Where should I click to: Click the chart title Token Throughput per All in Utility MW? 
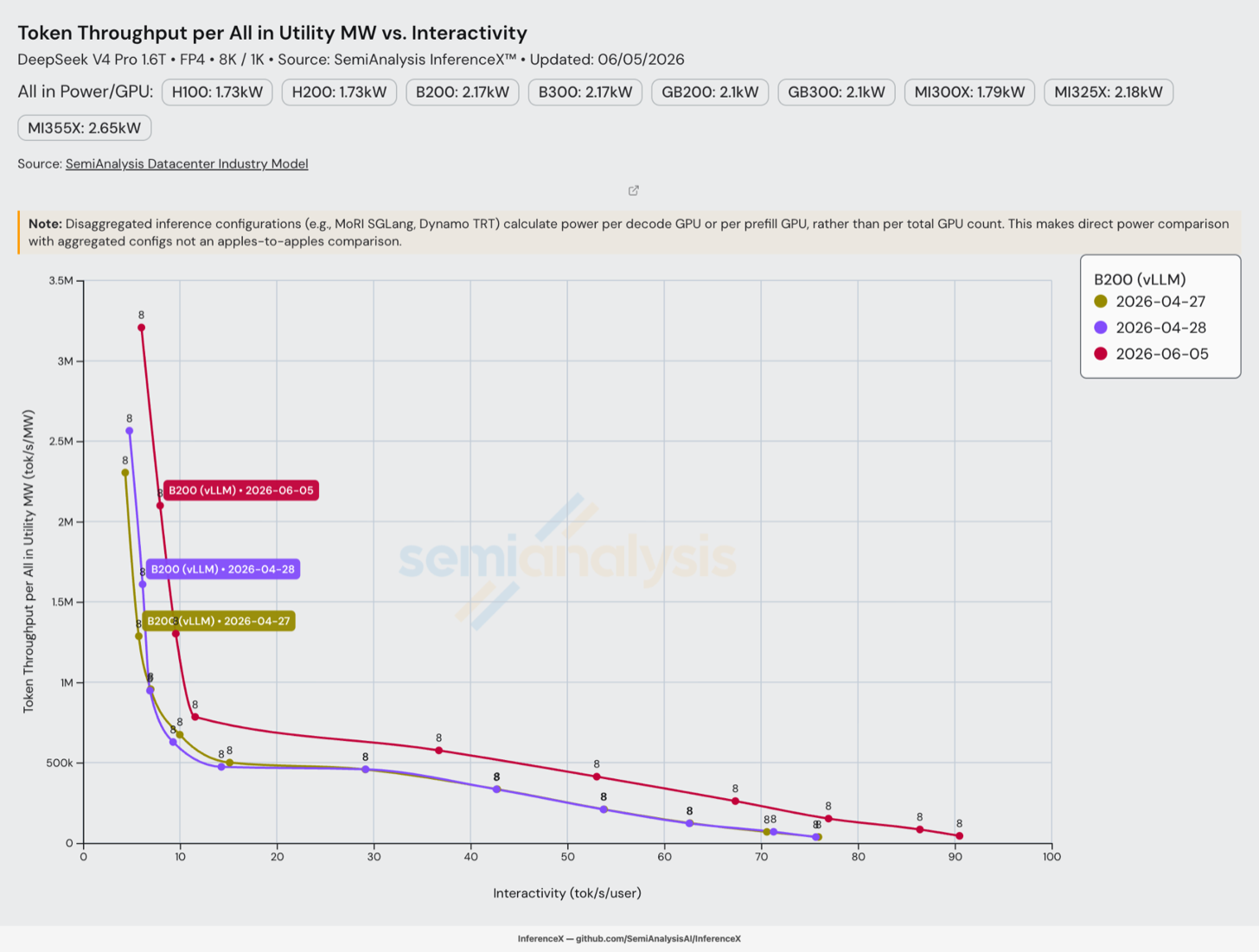[272, 33]
